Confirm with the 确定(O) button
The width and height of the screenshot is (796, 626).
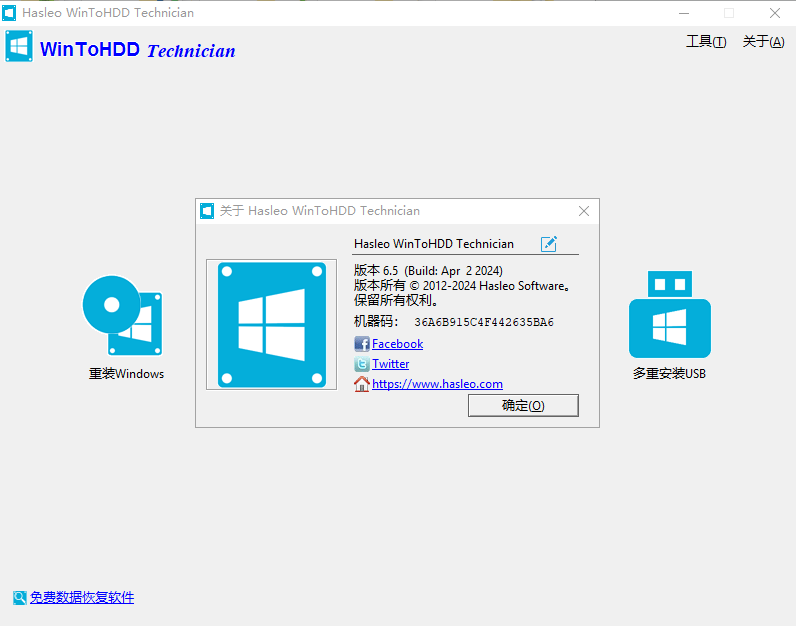(x=523, y=405)
